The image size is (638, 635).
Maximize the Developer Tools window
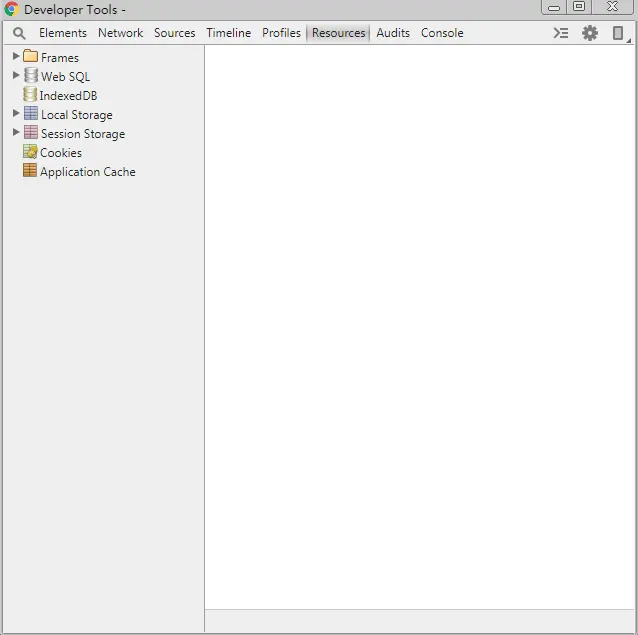579,7
